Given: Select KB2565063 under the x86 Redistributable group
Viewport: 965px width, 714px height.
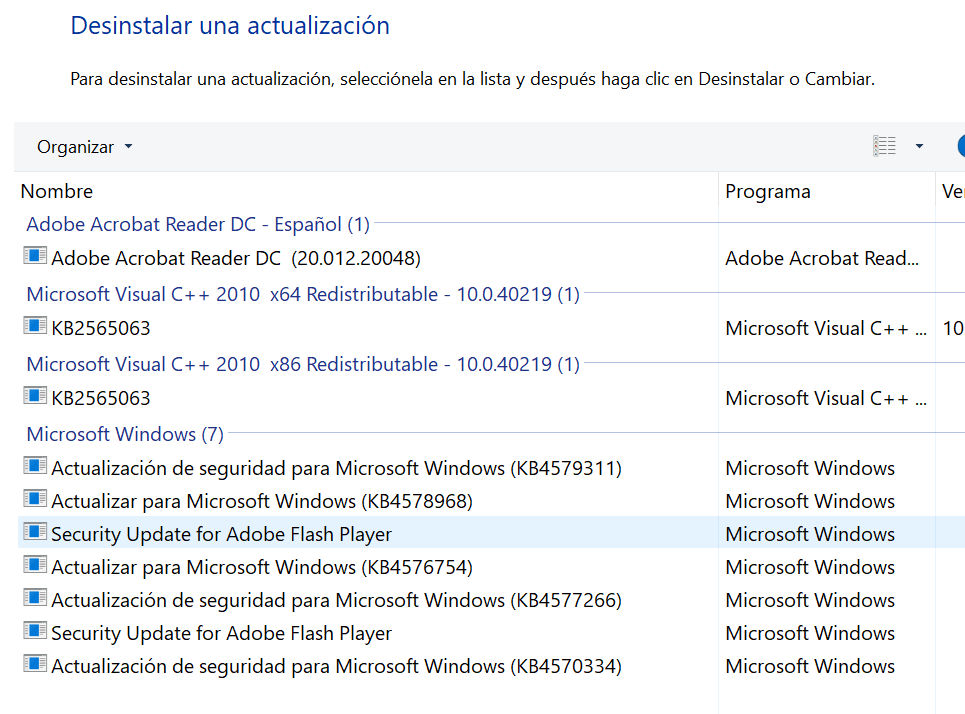Looking at the screenshot, I should (101, 398).
